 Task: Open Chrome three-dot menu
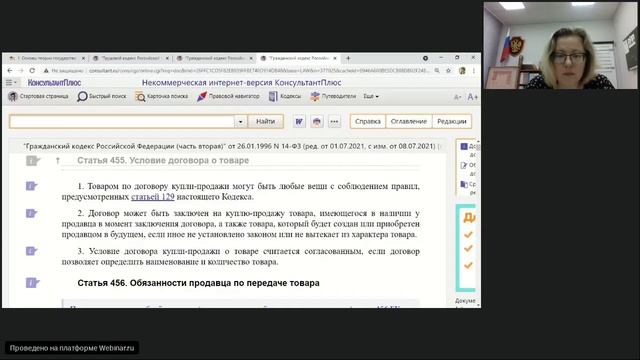473,71
